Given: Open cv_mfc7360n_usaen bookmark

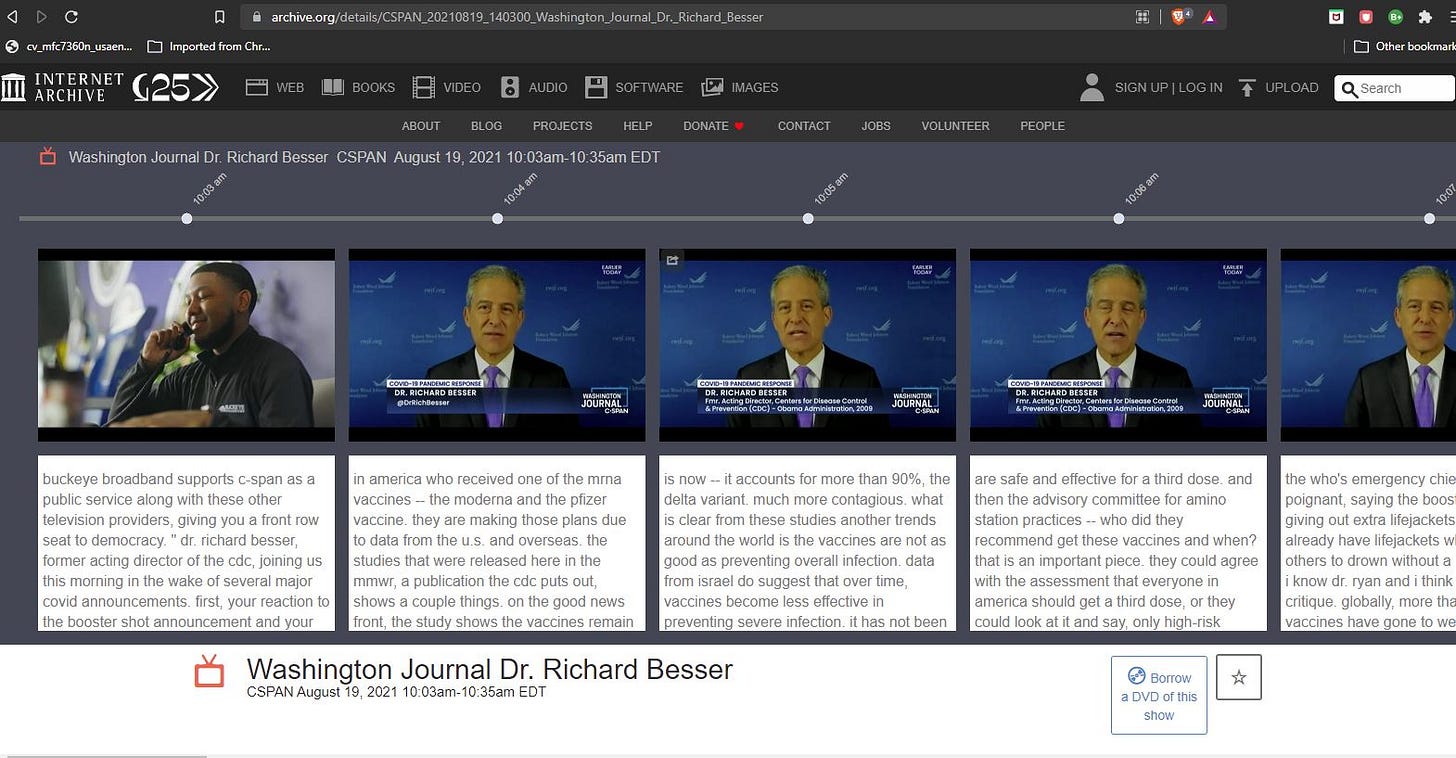Looking at the screenshot, I should pos(70,46).
